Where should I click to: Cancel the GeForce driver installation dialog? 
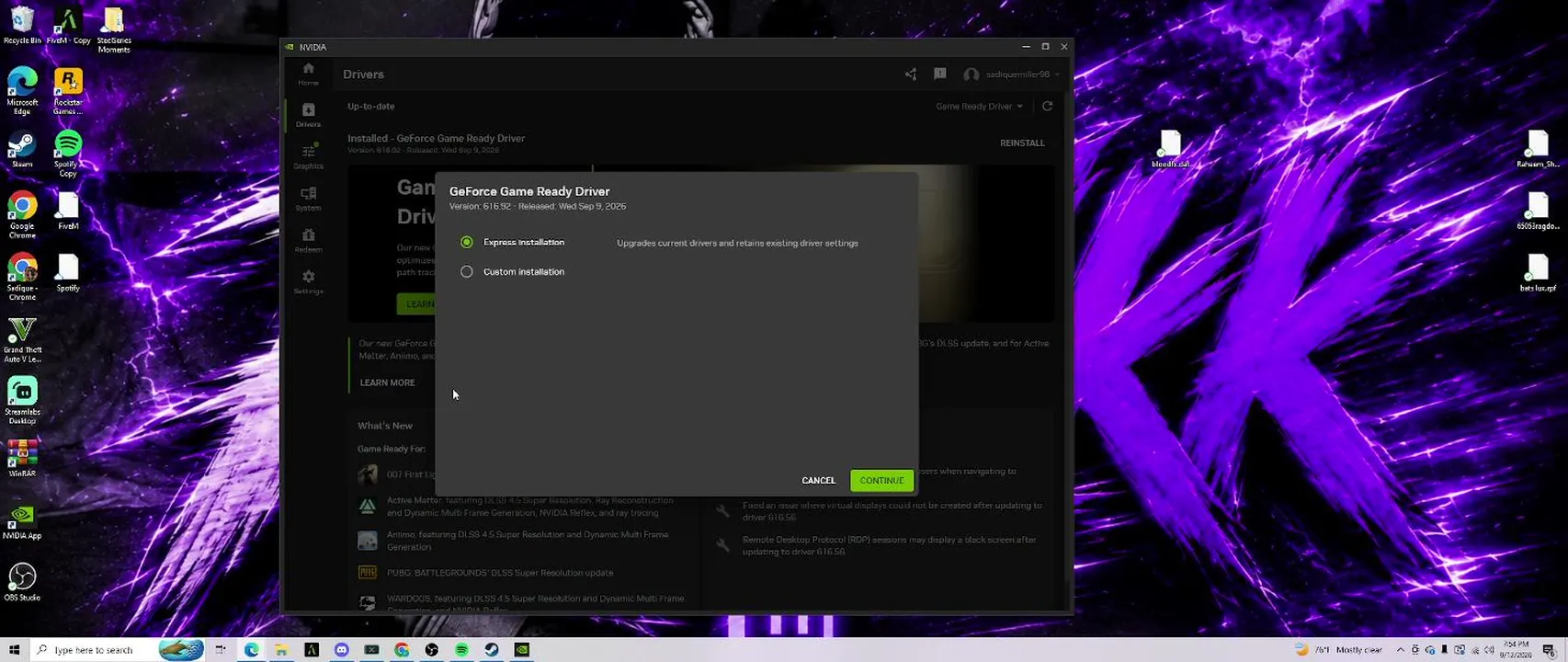818,480
